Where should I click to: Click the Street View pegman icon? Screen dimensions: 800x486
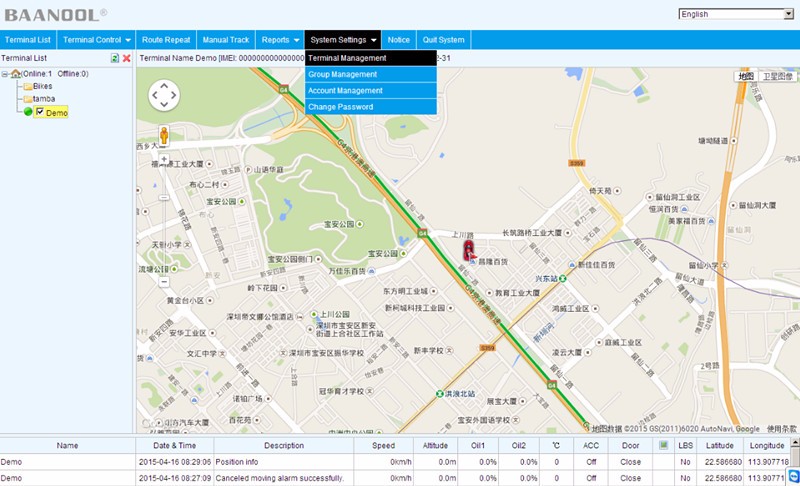(x=163, y=136)
